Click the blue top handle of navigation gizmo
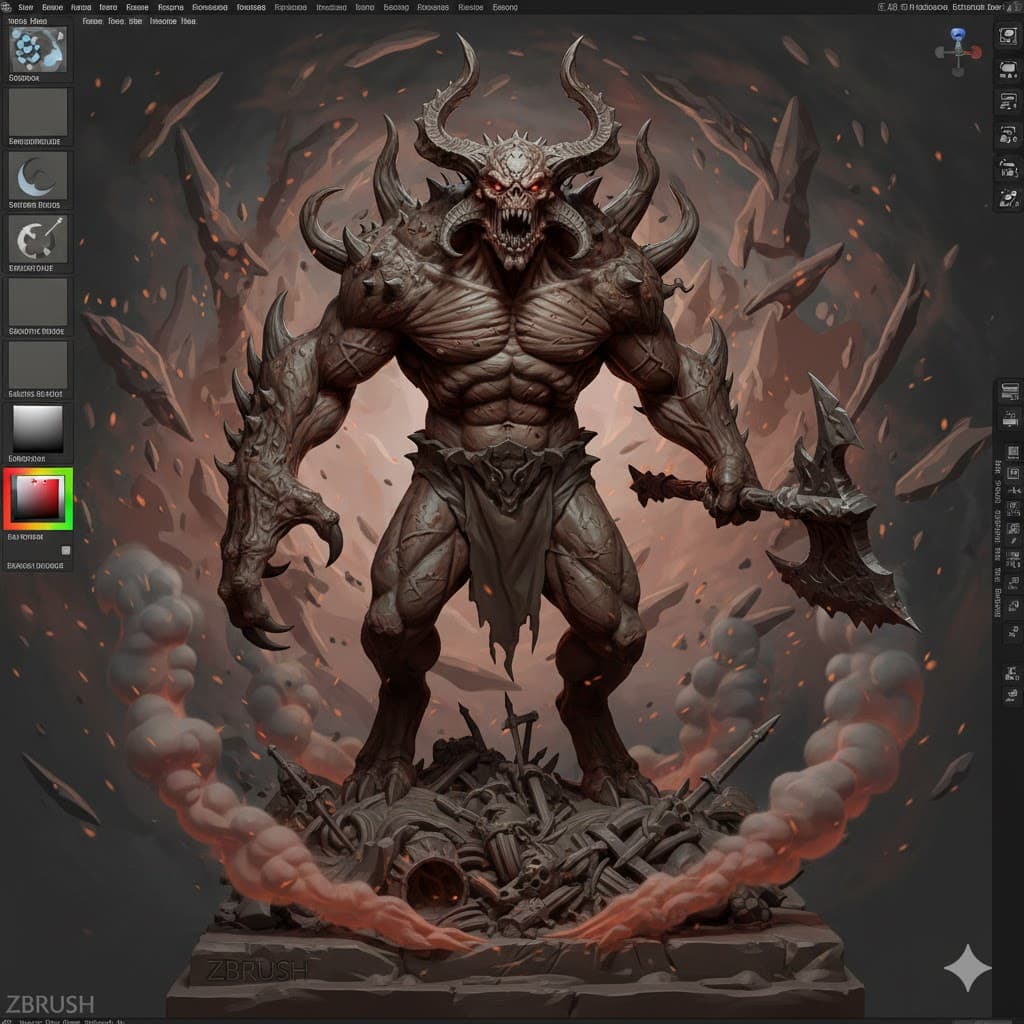 point(958,34)
